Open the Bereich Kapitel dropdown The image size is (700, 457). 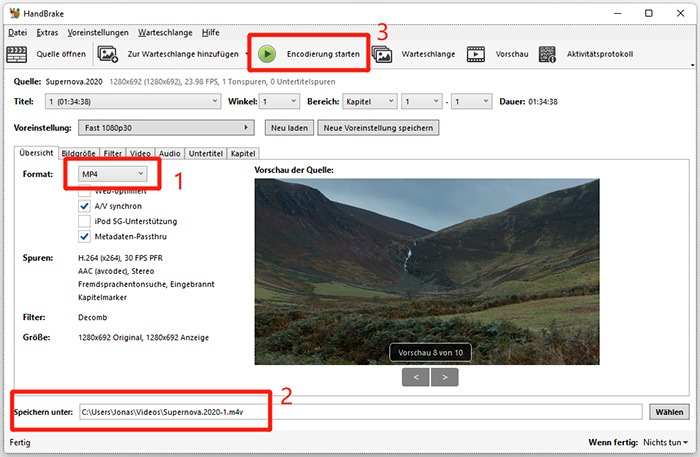[368, 101]
